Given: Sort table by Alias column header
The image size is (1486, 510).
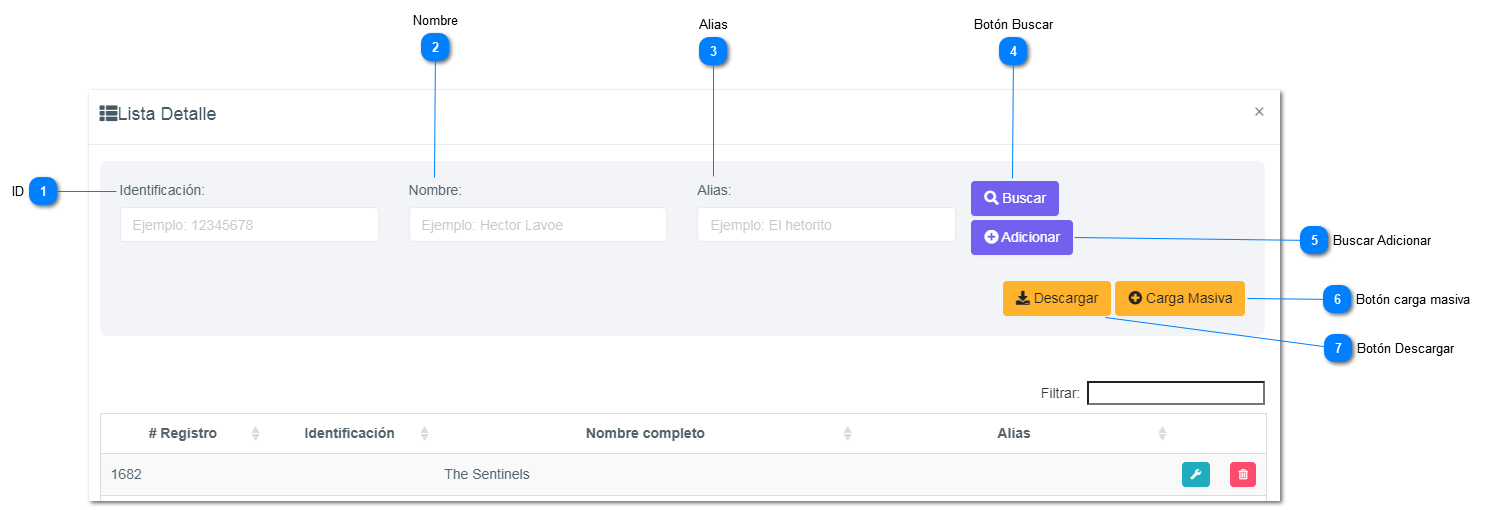Looking at the screenshot, I should (1013, 433).
